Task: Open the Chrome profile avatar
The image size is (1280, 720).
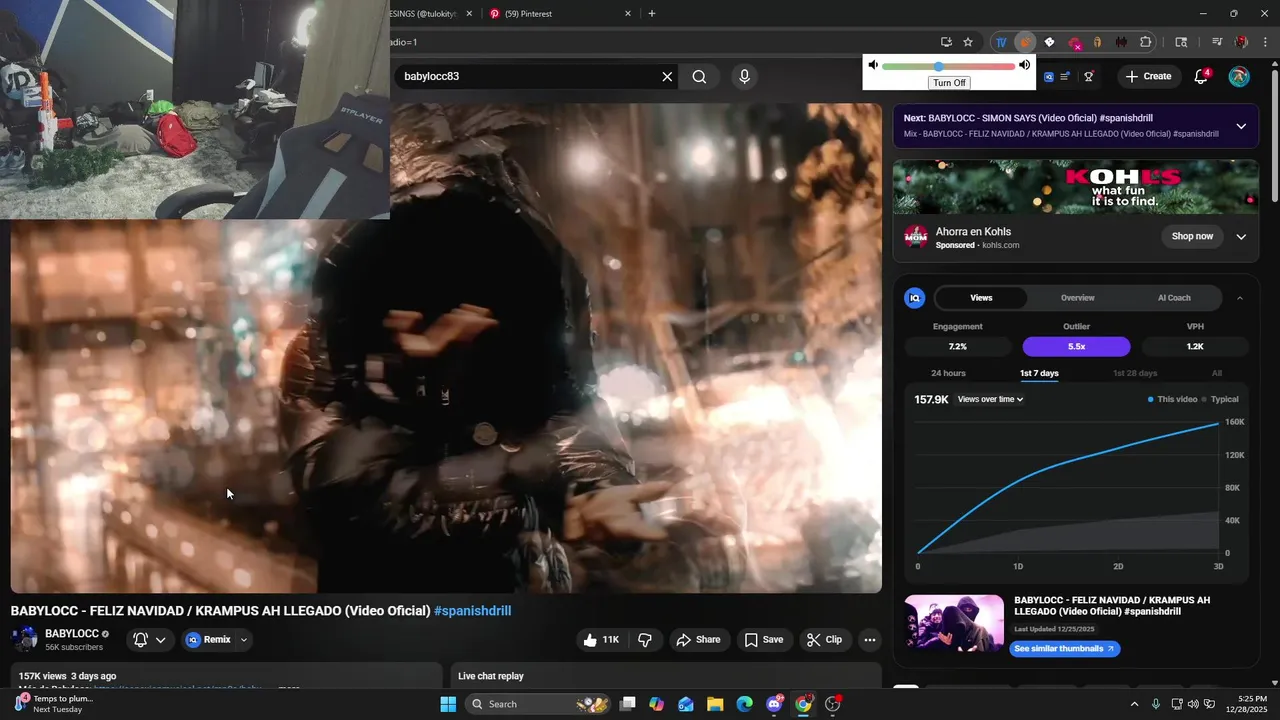Action: (1241, 42)
